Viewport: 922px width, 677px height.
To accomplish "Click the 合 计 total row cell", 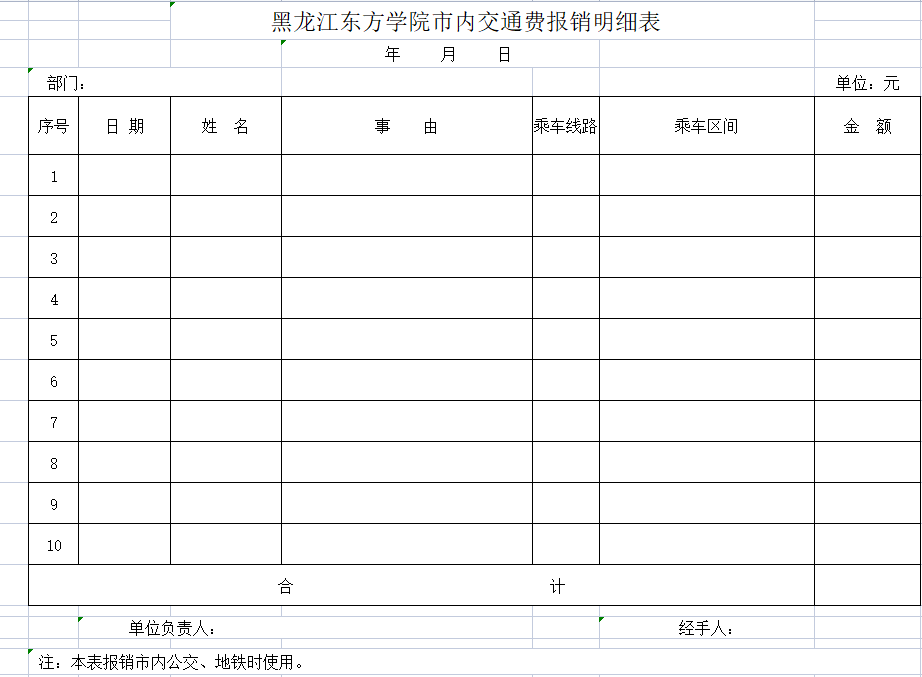I will 422,585.
